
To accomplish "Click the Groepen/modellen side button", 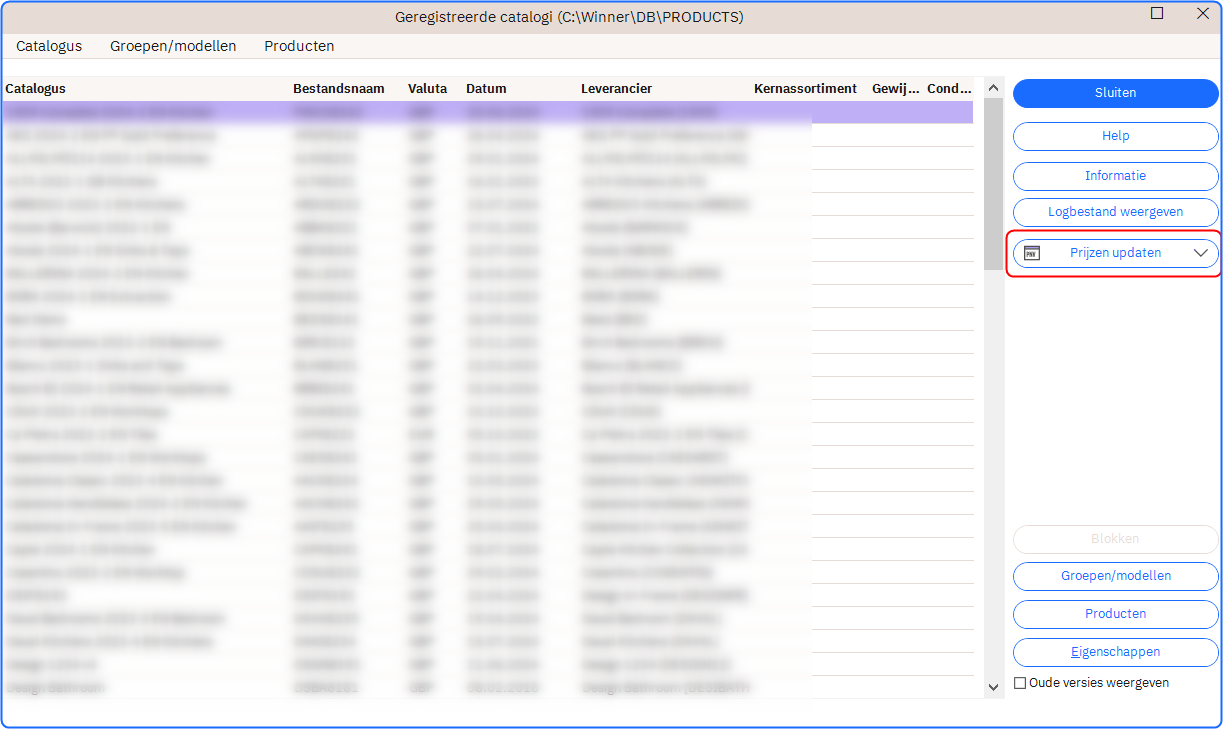I will (x=1115, y=576).
